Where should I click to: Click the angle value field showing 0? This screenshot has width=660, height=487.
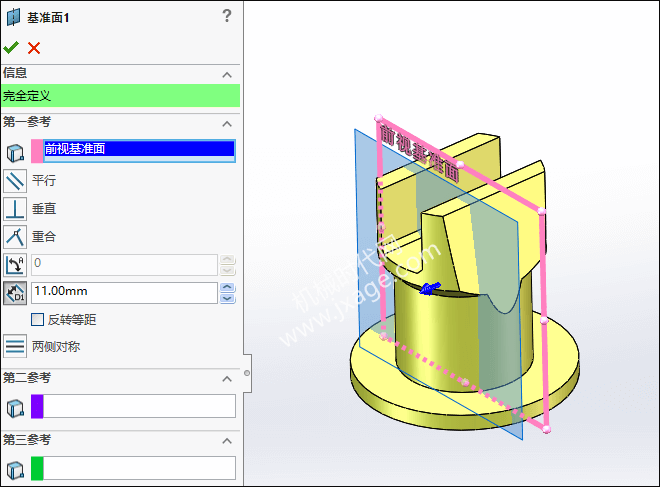click(124, 265)
